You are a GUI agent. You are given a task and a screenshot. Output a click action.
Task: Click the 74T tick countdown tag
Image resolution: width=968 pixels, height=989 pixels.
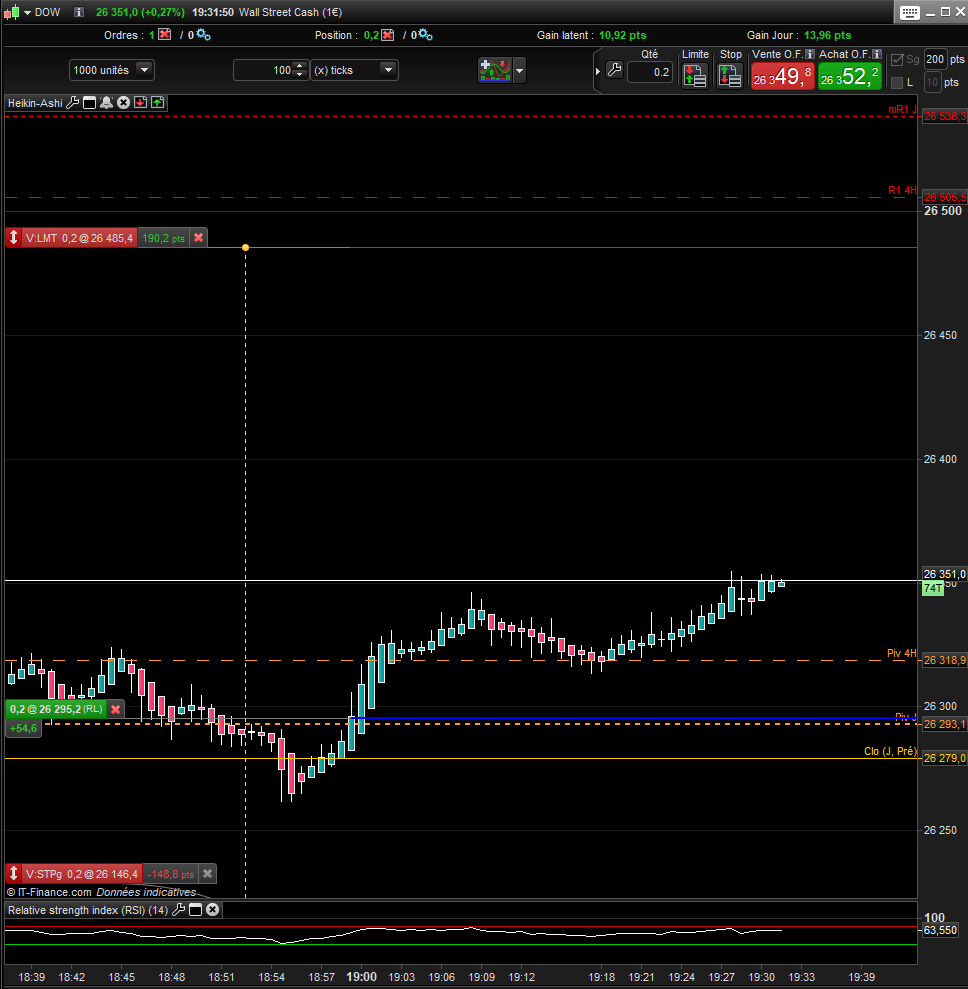click(x=933, y=588)
